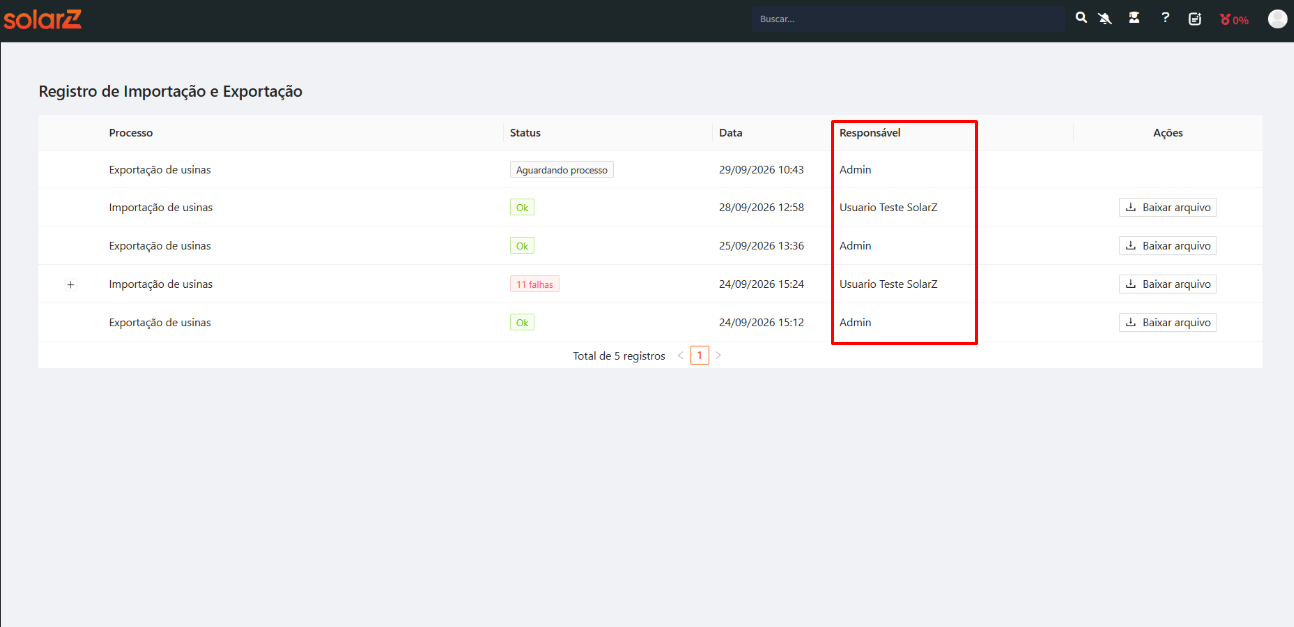Click Ok status of 24/09/2026 15:12 row
Image resolution: width=1294 pixels, height=627 pixels.
coord(522,323)
